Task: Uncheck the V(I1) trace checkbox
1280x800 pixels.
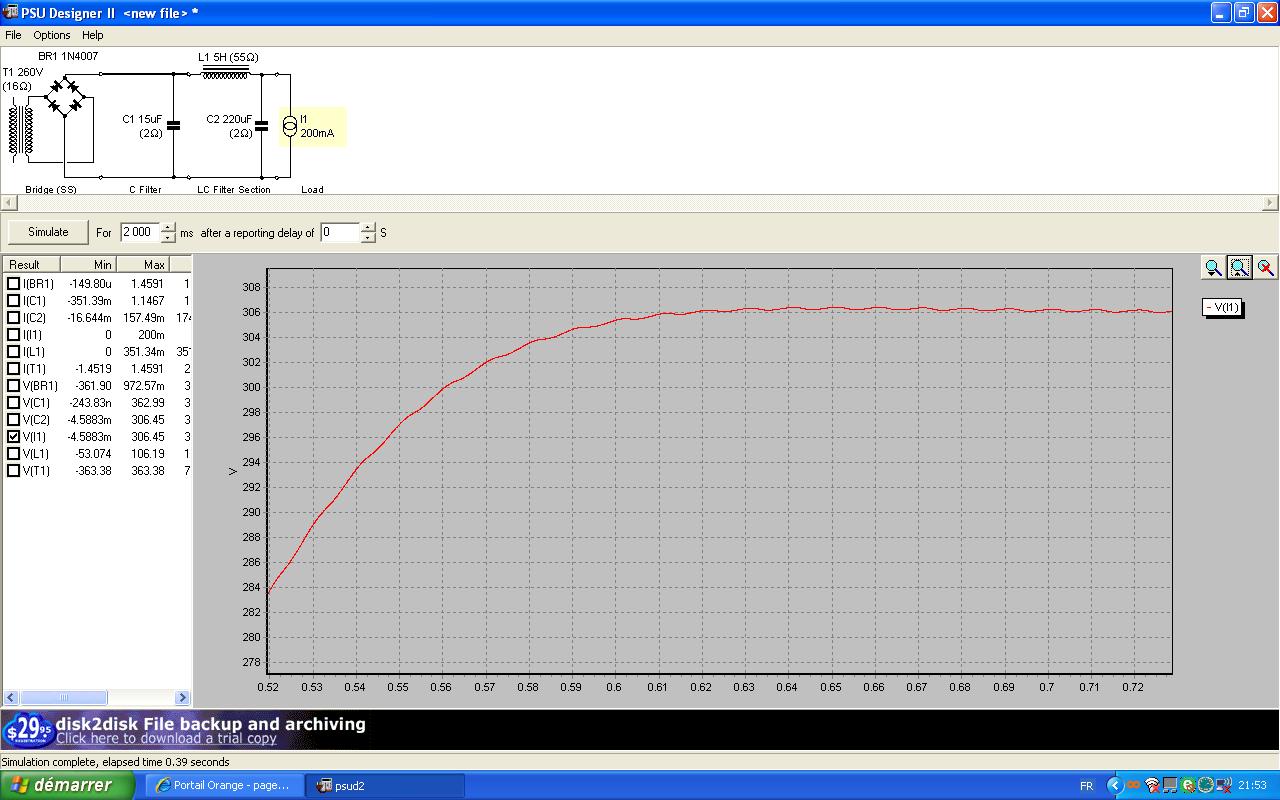Action: coord(13,437)
